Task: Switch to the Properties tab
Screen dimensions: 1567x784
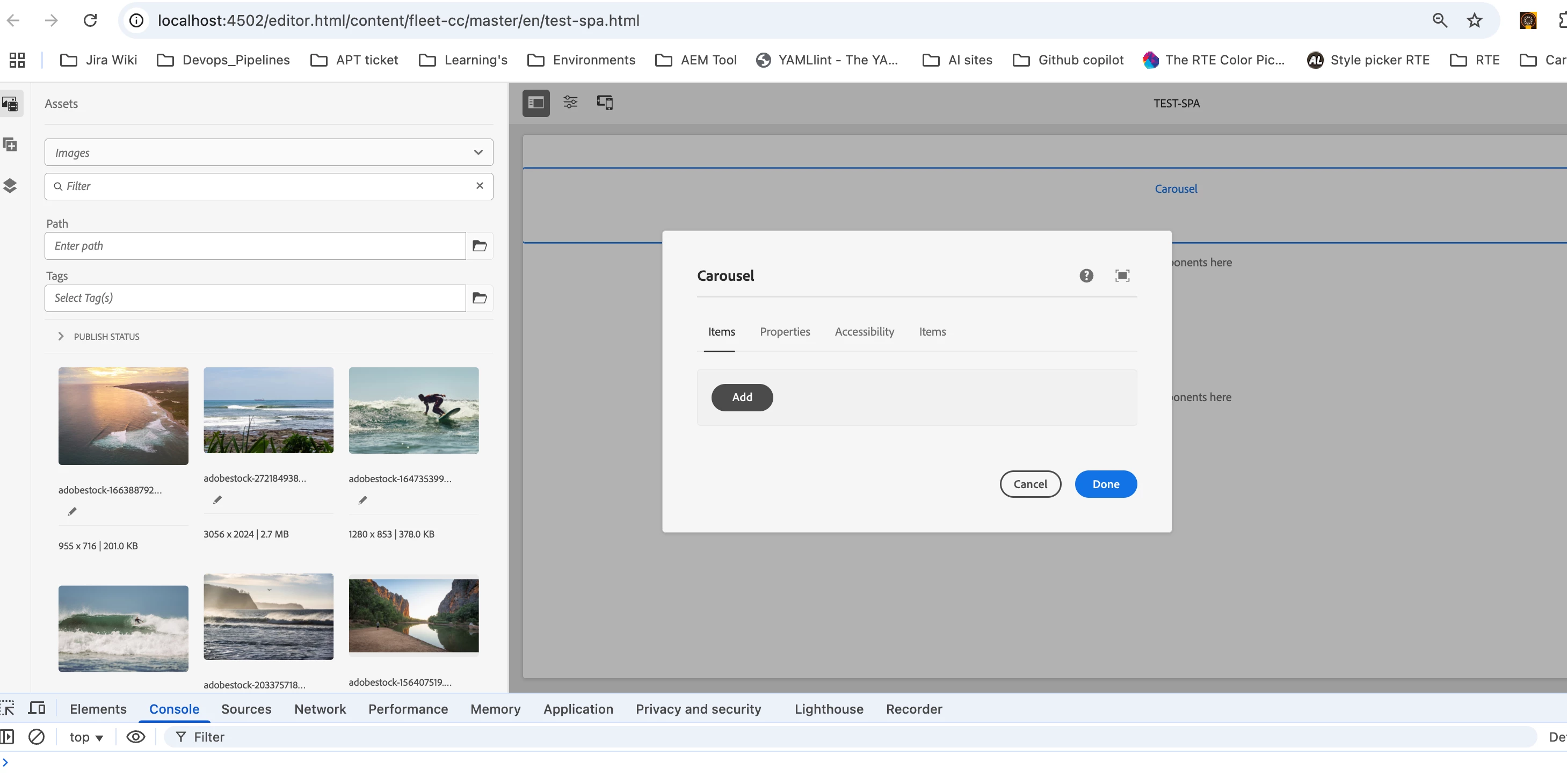Action: point(784,331)
